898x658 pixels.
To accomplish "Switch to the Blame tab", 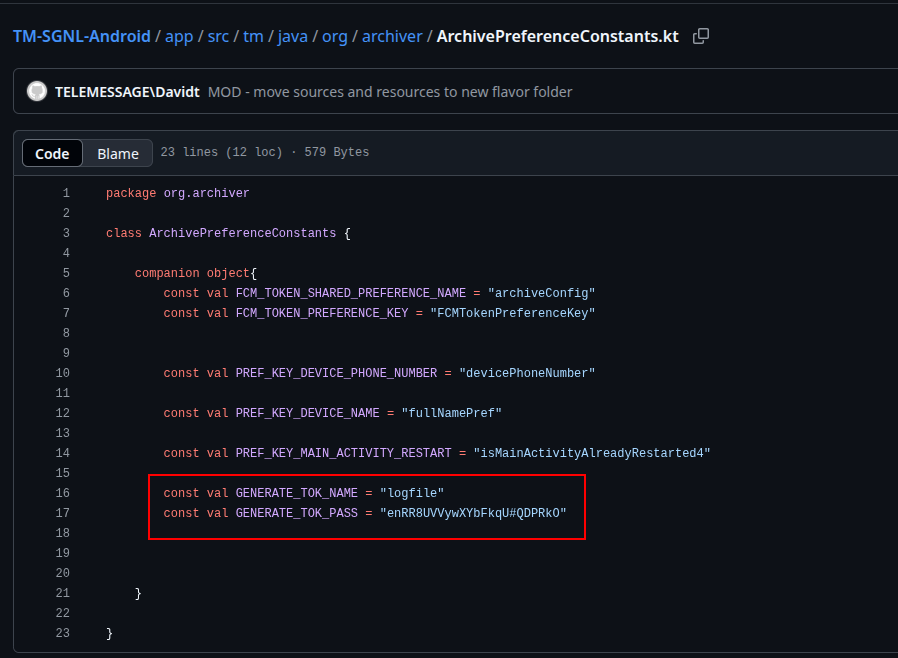I will 118,153.
